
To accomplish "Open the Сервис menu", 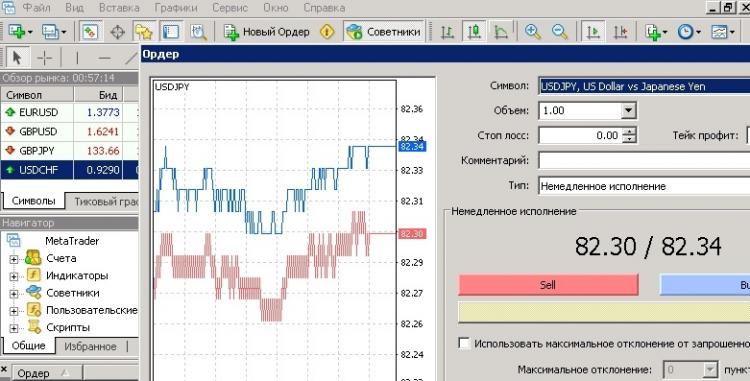I will 230,8.
